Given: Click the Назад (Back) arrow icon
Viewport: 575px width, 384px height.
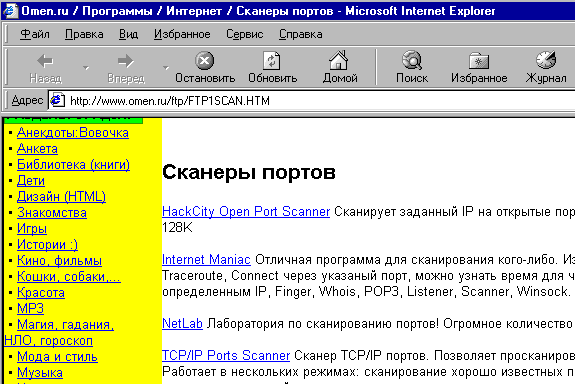Looking at the screenshot, I should tap(45, 61).
